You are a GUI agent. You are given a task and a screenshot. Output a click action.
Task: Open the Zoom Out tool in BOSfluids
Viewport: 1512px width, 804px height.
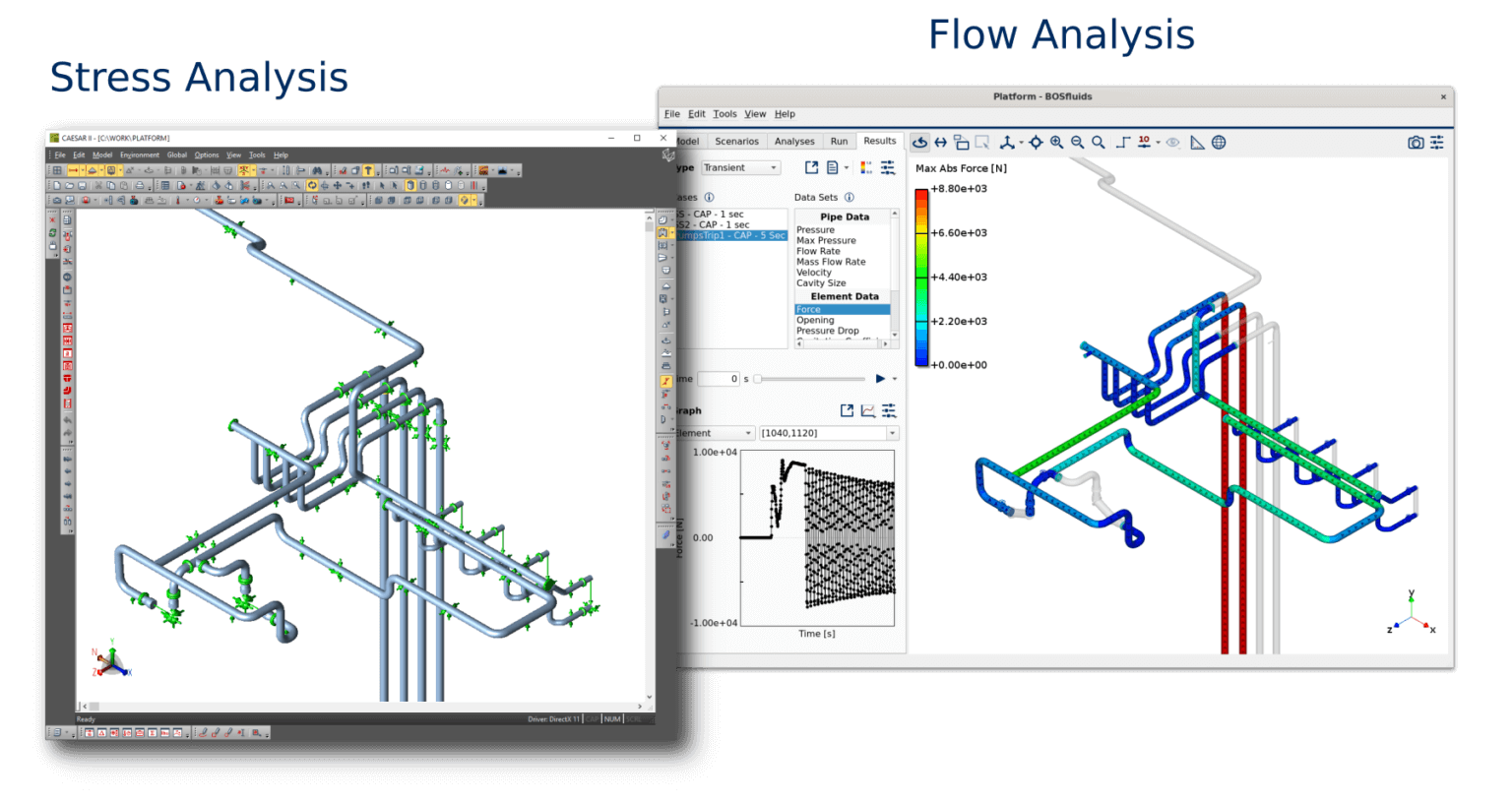tap(1078, 142)
